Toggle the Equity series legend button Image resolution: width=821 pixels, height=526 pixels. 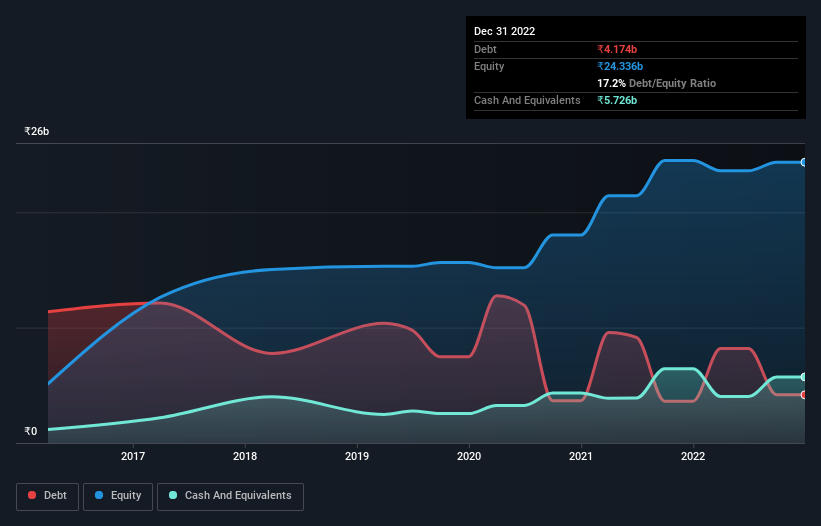point(118,496)
